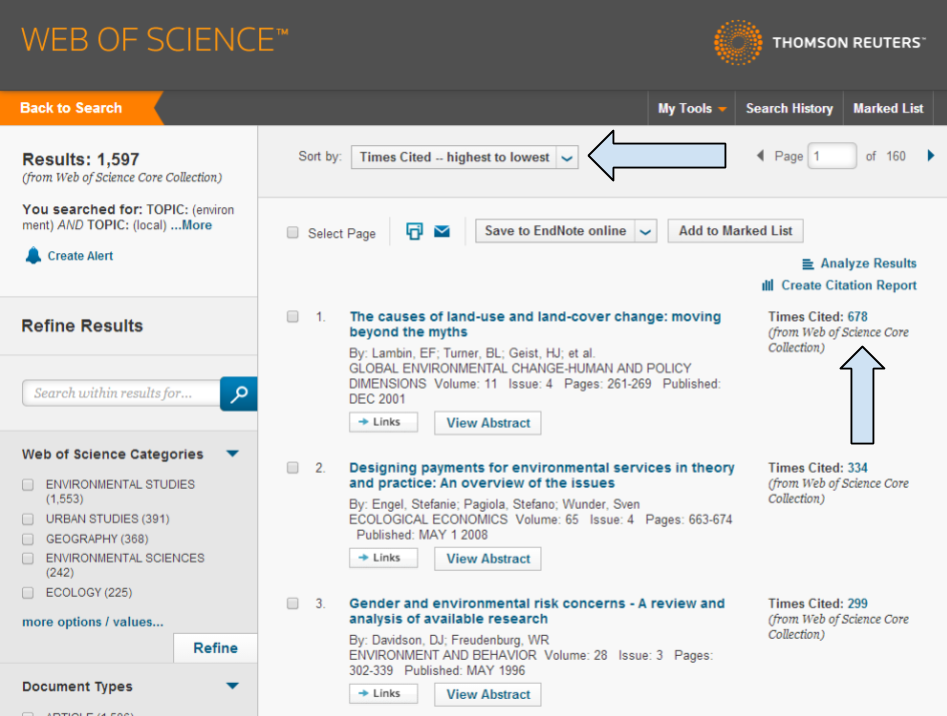Image resolution: width=947 pixels, height=716 pixels.
Task: Check result 1 land-use change record
Action: point(293,316)
